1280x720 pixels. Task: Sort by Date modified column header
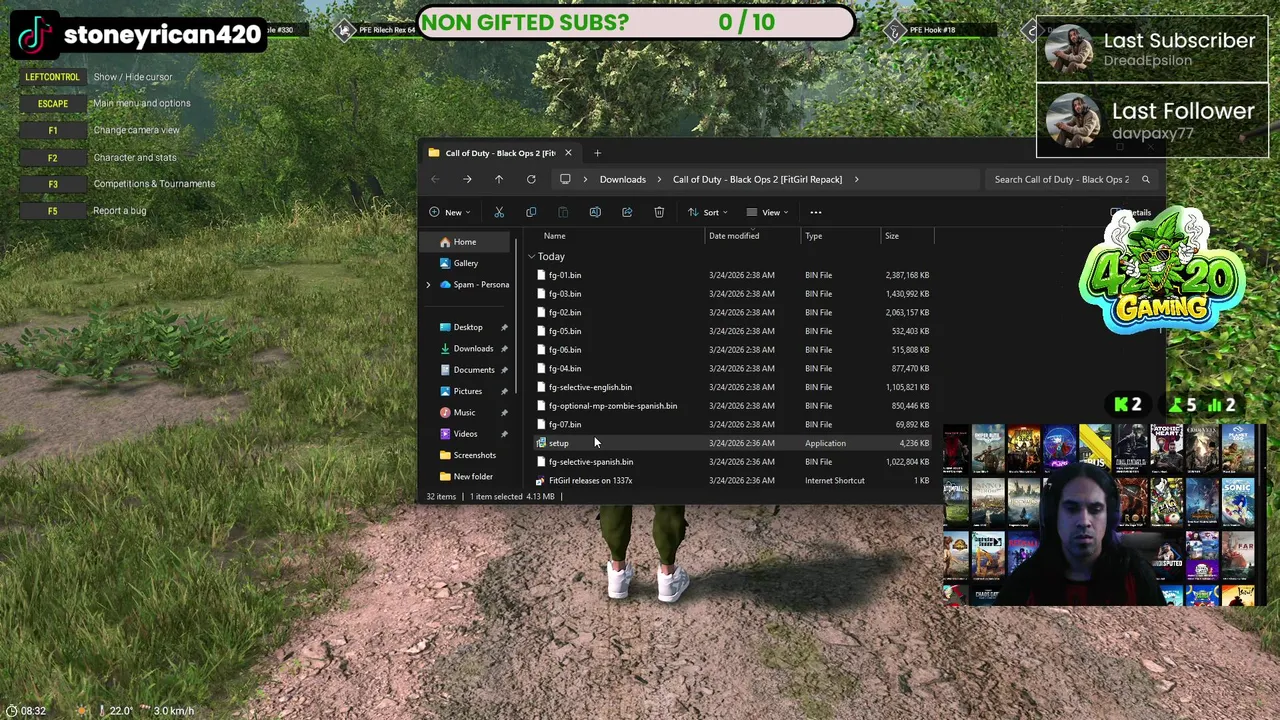734,236
